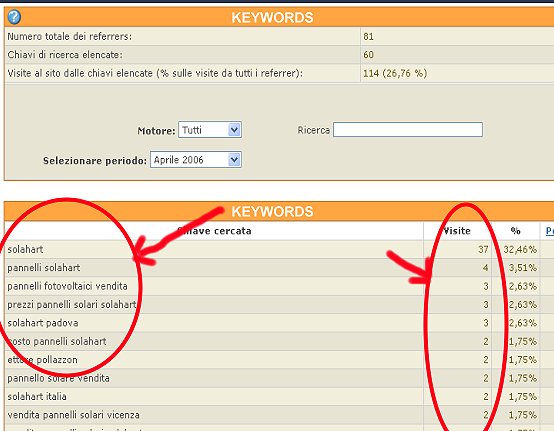Click the 37 visits value for solahart

coord(483,249)
